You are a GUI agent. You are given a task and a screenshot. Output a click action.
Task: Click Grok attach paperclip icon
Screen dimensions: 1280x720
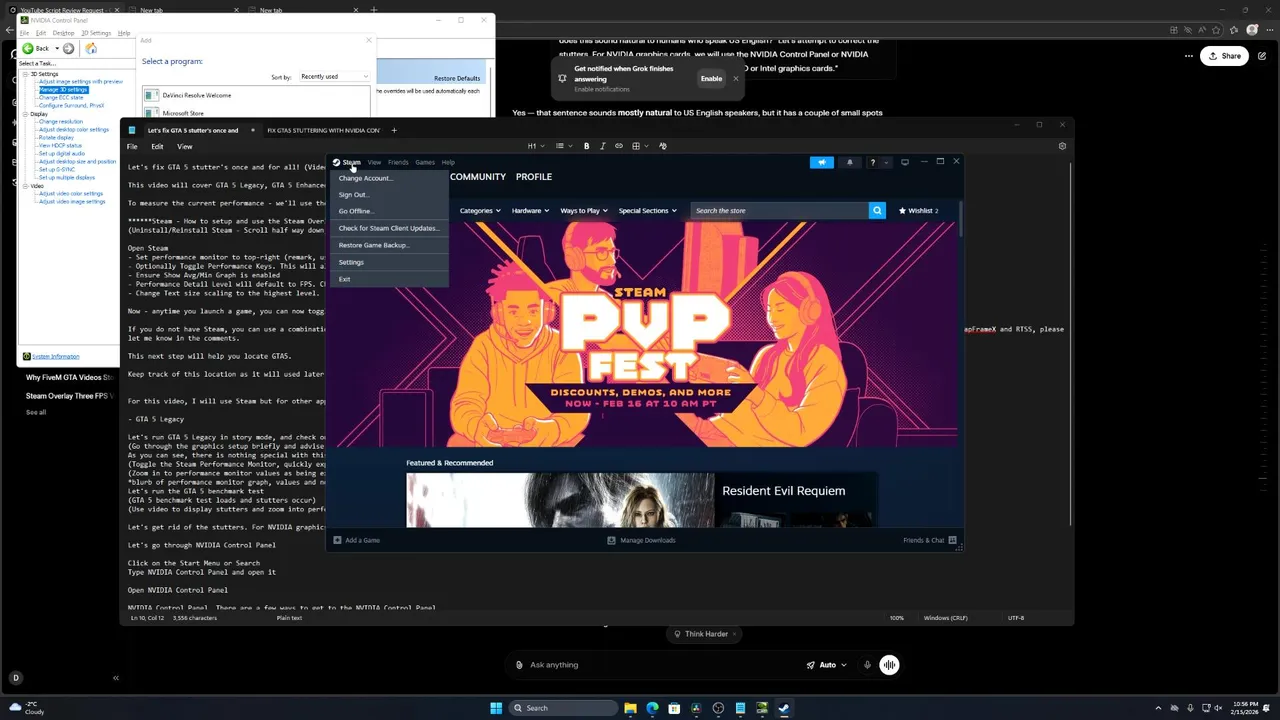click(519, 665)
